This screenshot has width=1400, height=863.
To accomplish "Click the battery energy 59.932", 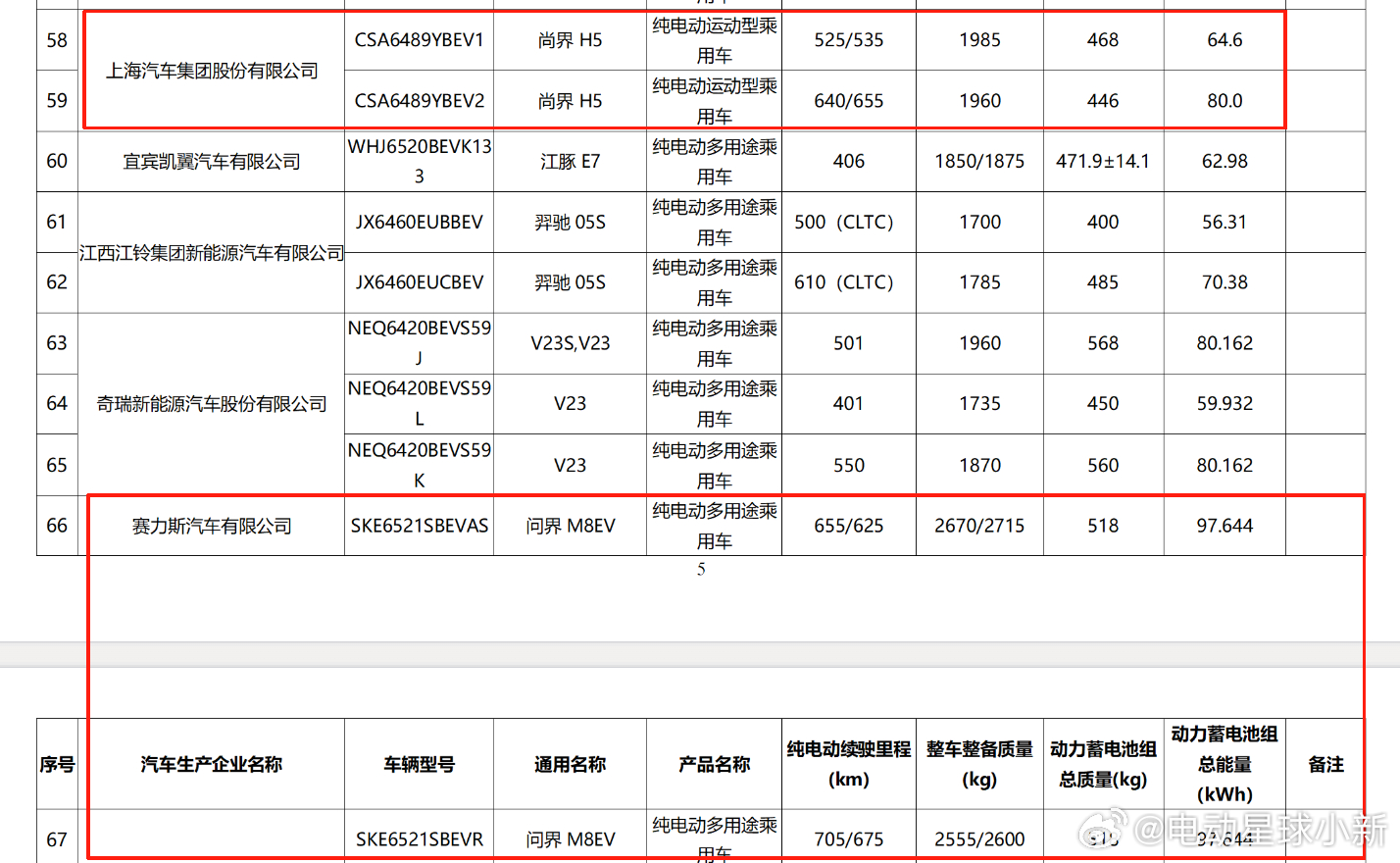I will [x=1225, y=404].
